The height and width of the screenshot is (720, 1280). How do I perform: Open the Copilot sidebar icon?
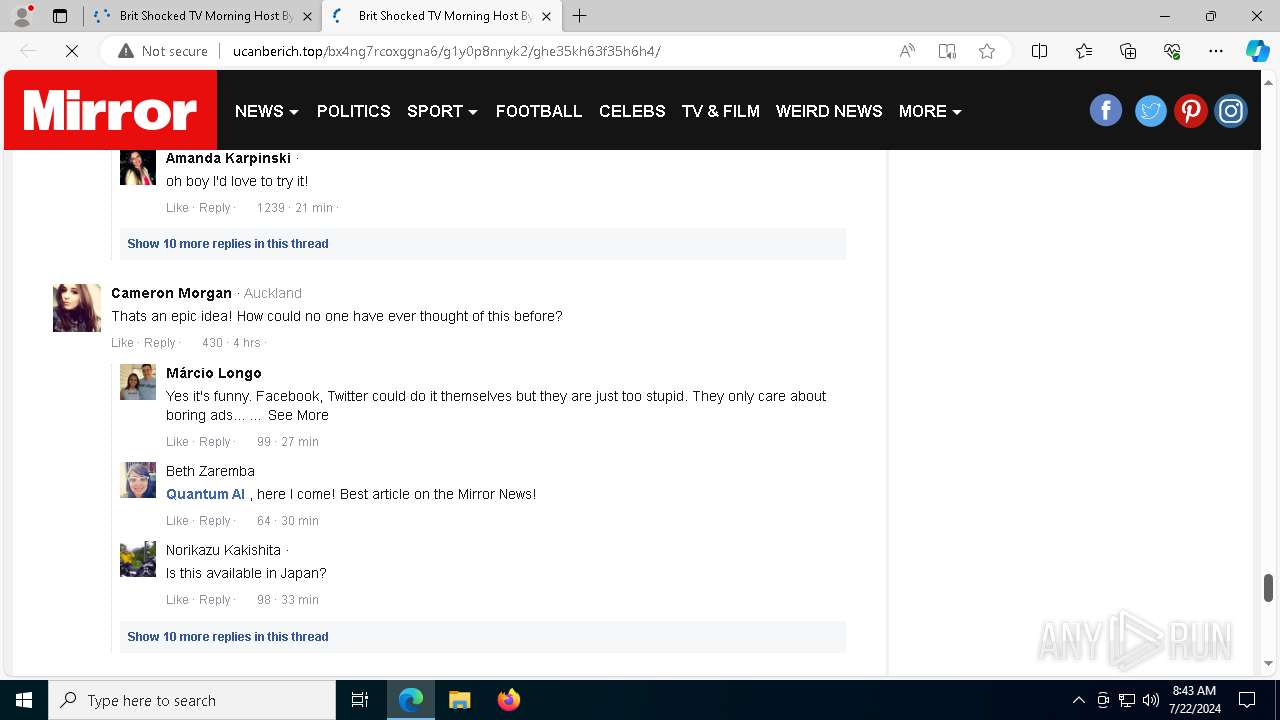[x=1257, y=51]
